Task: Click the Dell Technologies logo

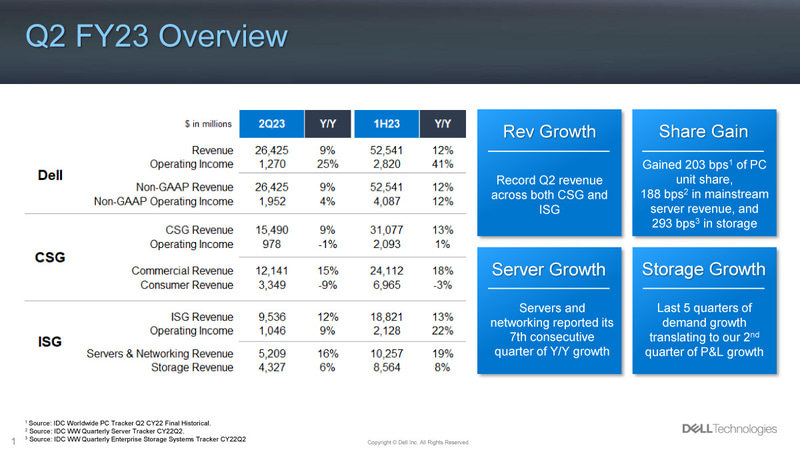Action: click(730, 429)
